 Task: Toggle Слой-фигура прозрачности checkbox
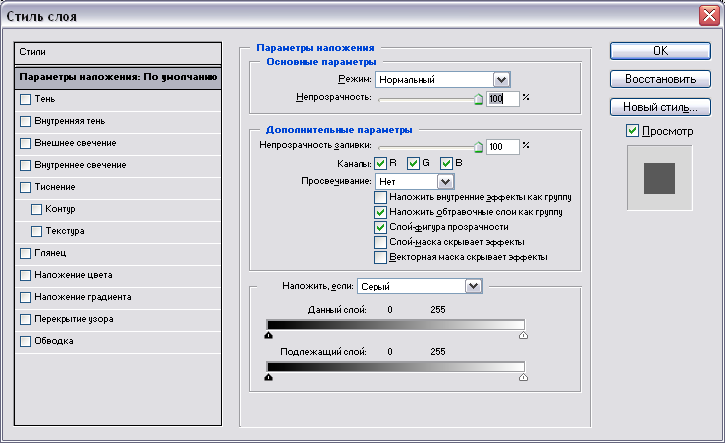pos(380,228)
